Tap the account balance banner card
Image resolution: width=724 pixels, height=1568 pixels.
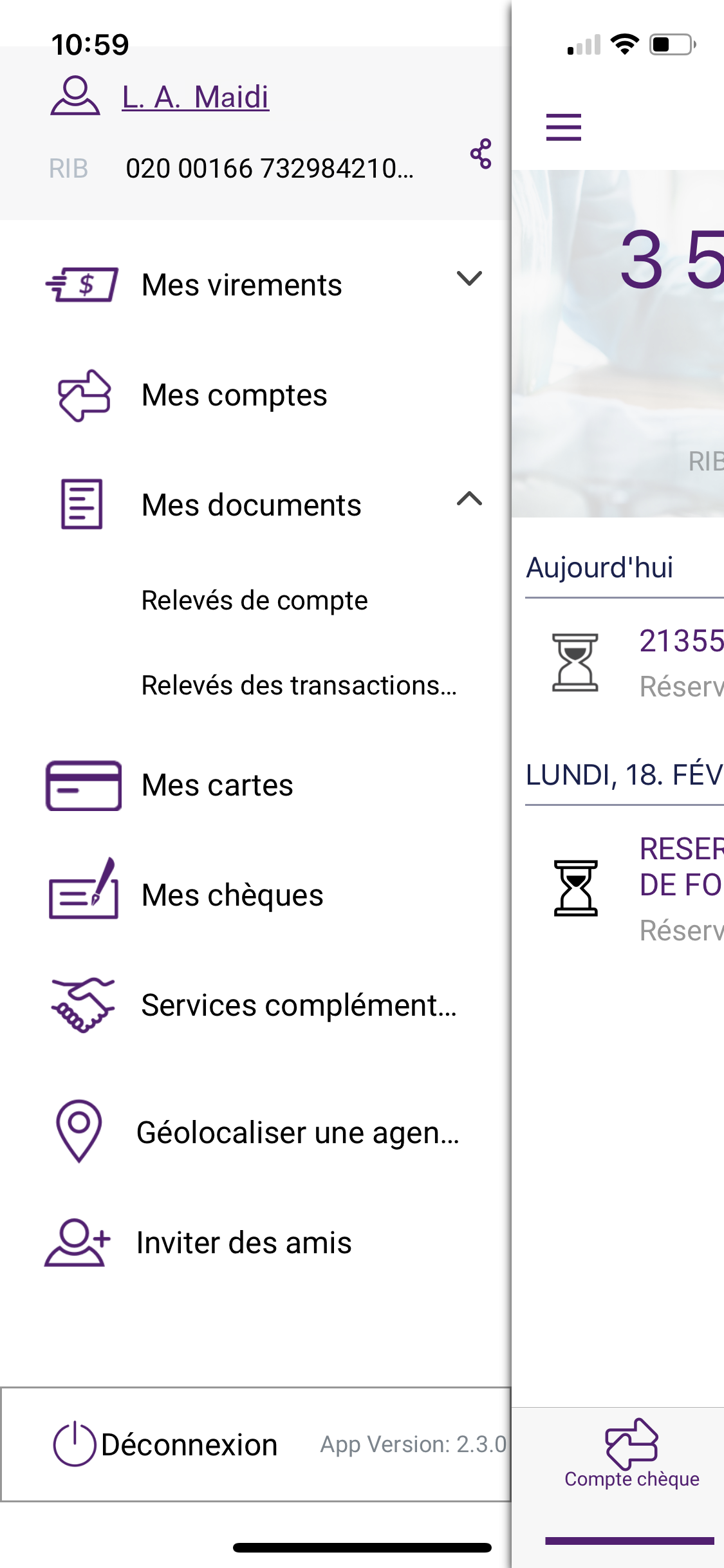point(618,343)
